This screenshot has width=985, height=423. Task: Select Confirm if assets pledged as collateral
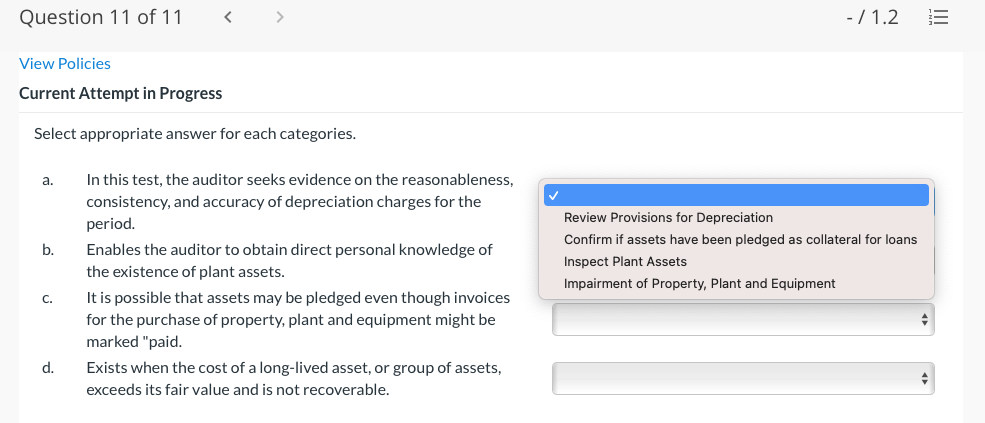tap(740, 239)
